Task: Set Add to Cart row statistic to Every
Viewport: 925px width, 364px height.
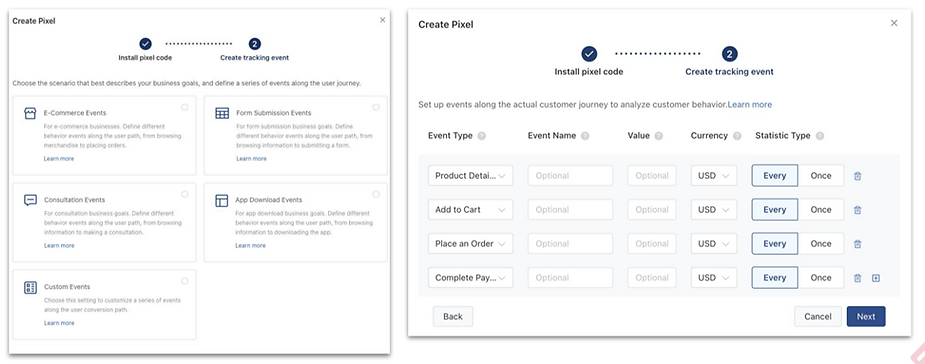Action: click(x=775, y=209)
